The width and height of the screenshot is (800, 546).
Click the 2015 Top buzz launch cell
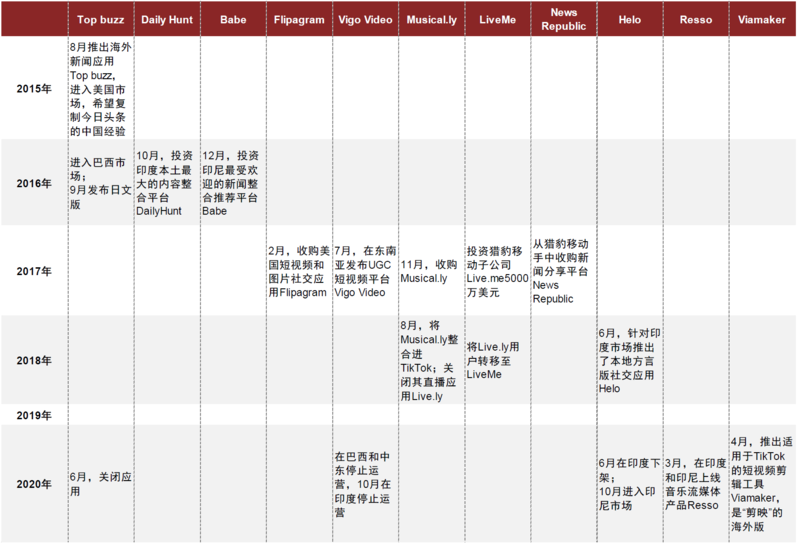click(100, 89)
